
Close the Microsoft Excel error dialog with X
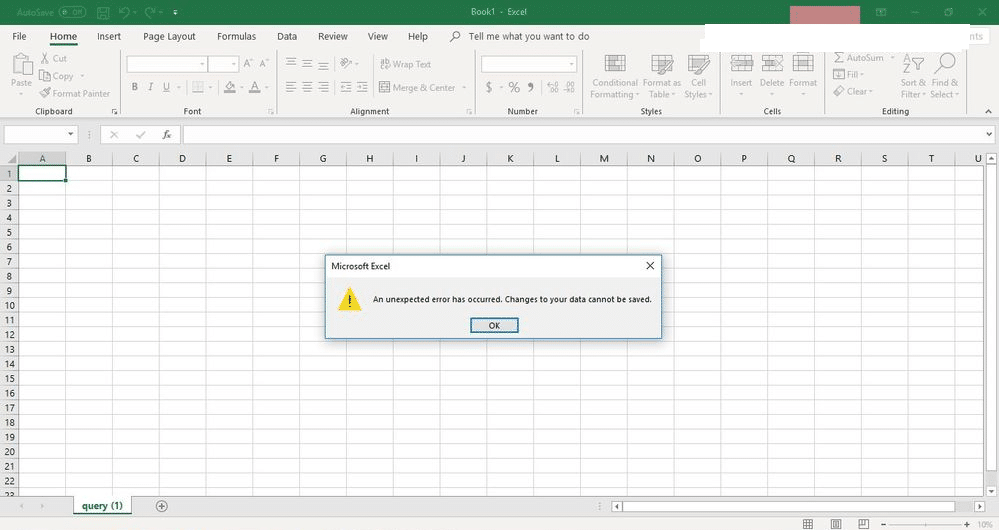[650, 266]
